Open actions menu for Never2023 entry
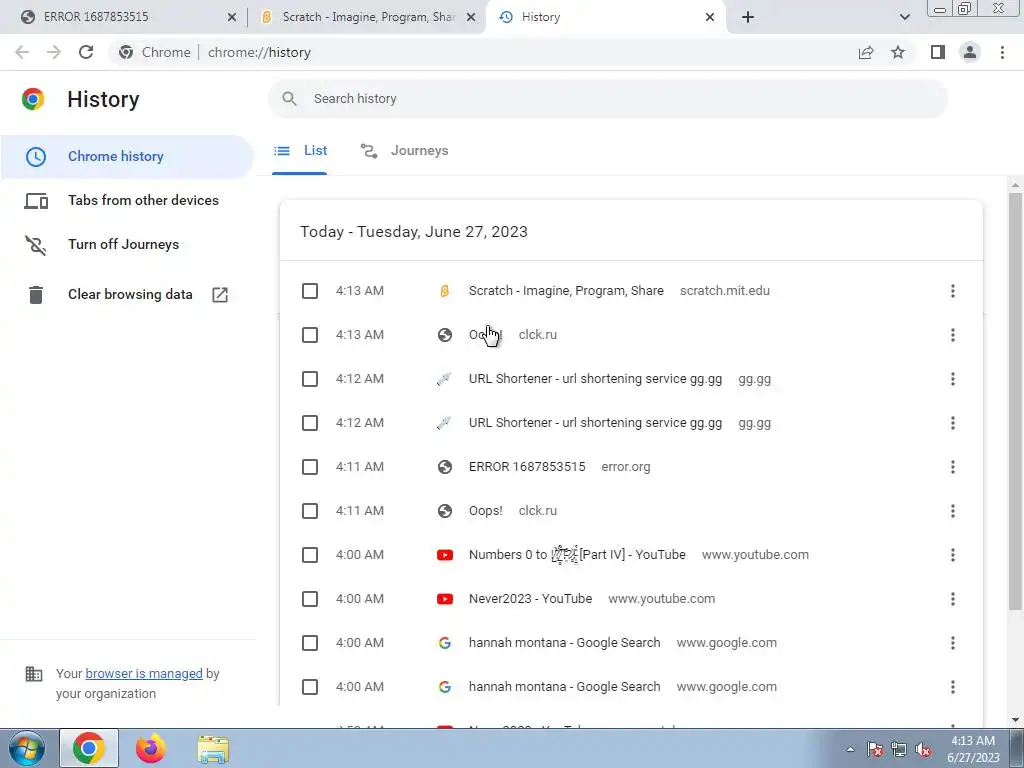 953,599
